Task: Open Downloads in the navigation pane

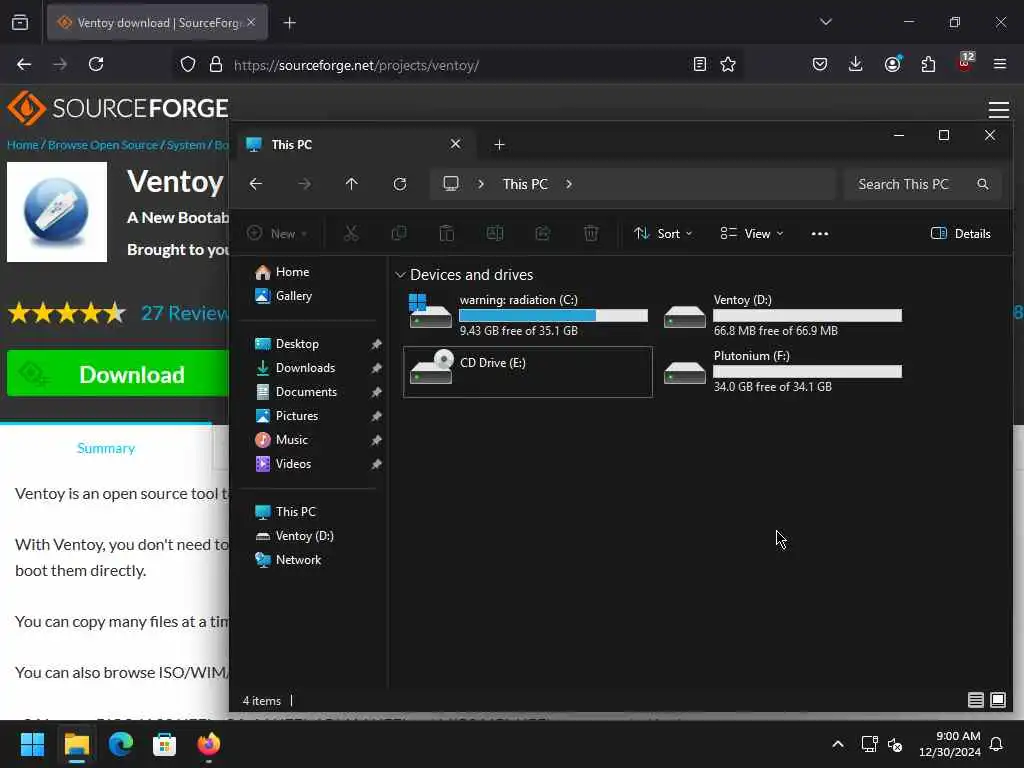Action: 305,368
